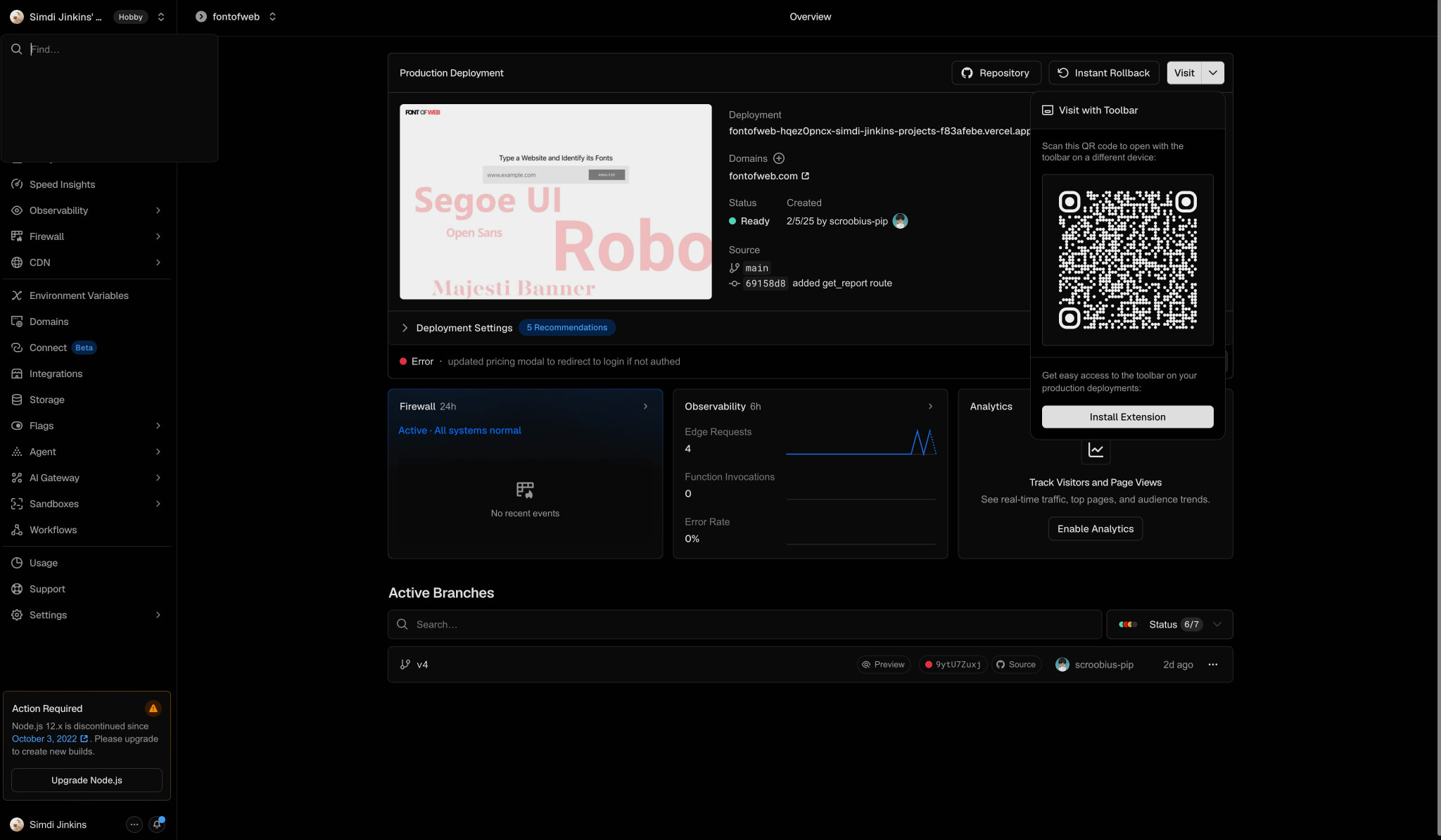
Task: Expand Firewall submenu chevron
Action: pyautogui.click(x=158, y=236)
